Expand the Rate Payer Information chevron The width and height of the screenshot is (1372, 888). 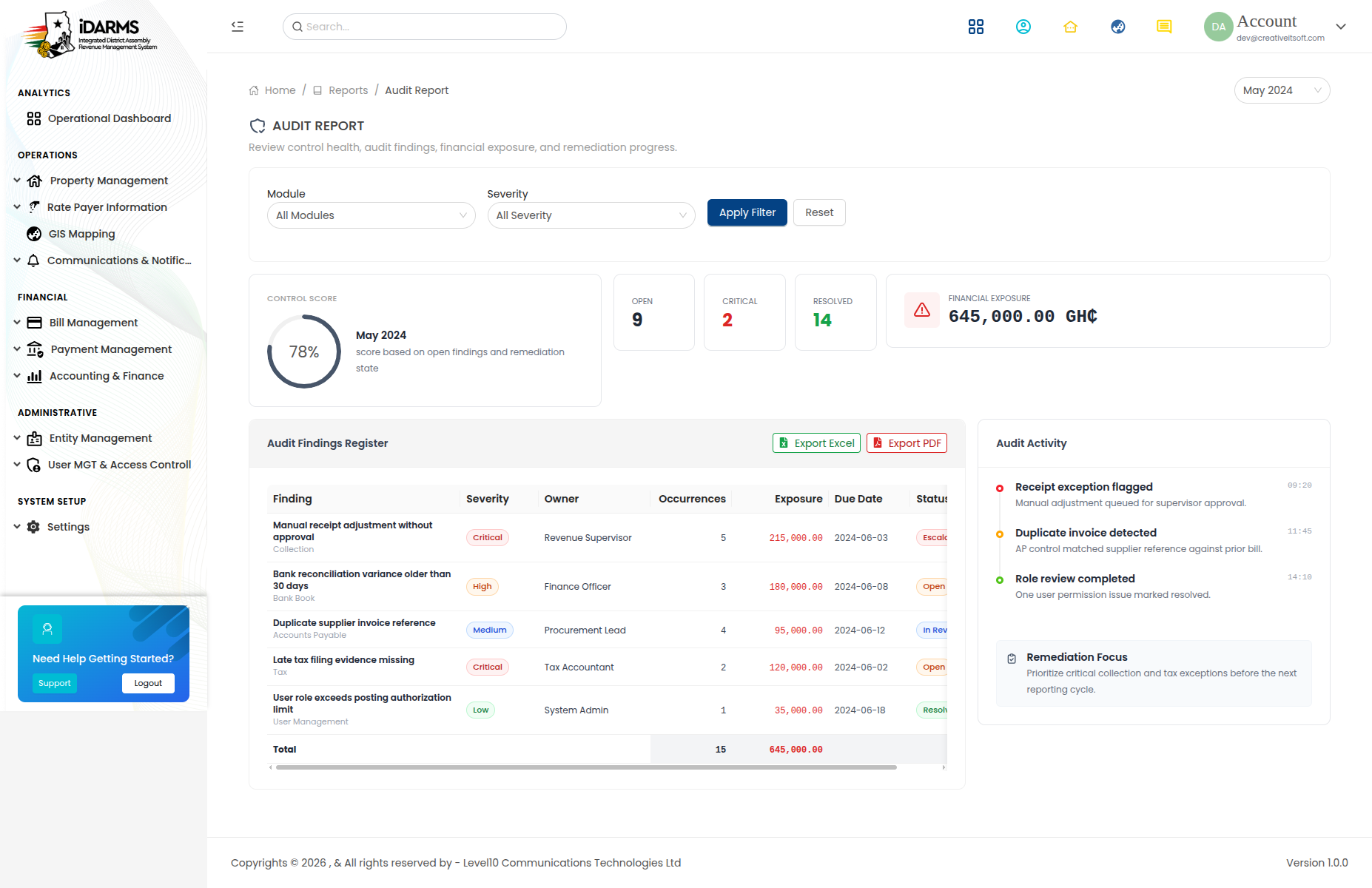(17, 207)
